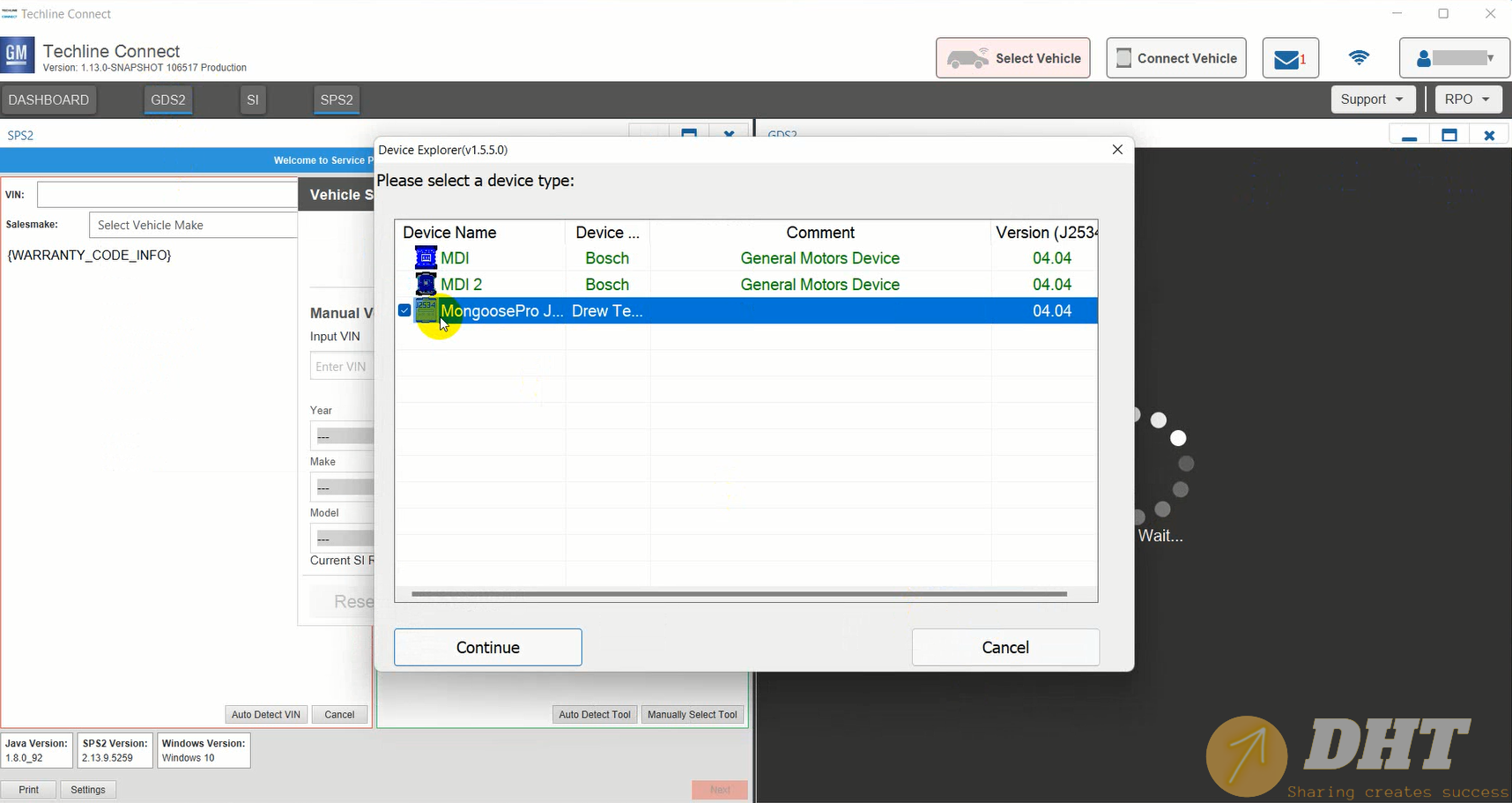
Task: Switch to the DASHBOARD tab
Action: click(48, 100)
